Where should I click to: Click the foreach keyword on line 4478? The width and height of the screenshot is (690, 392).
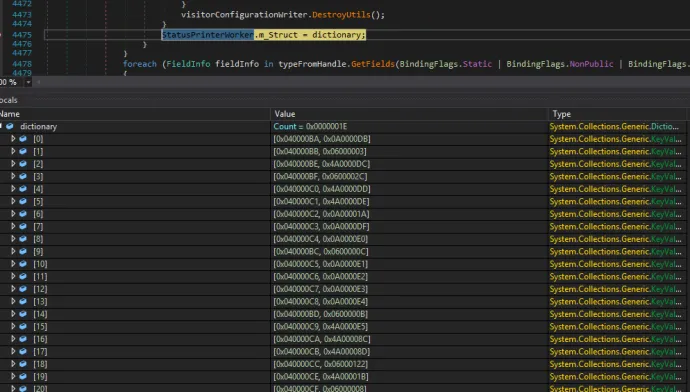click(x=139, y=64)
